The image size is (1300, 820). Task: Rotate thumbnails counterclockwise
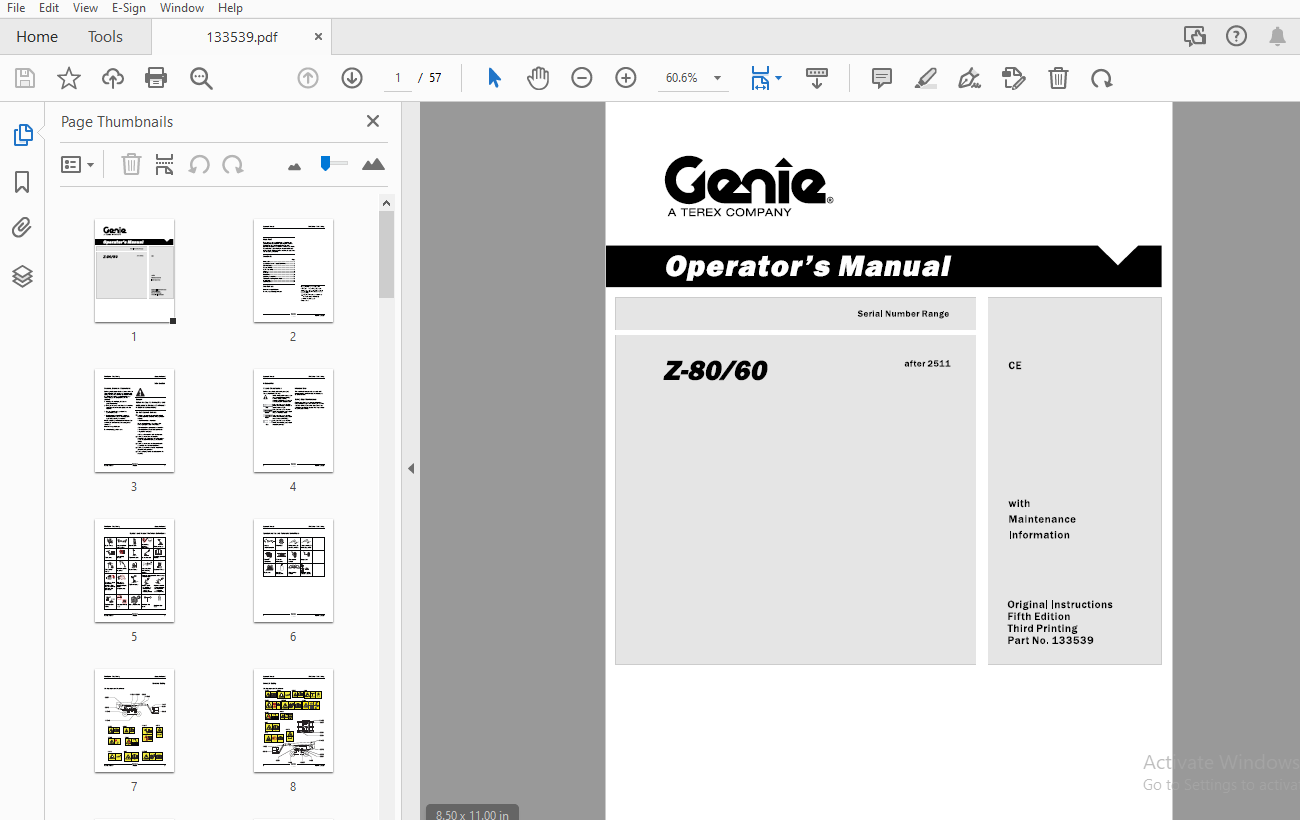pos(199,164)
